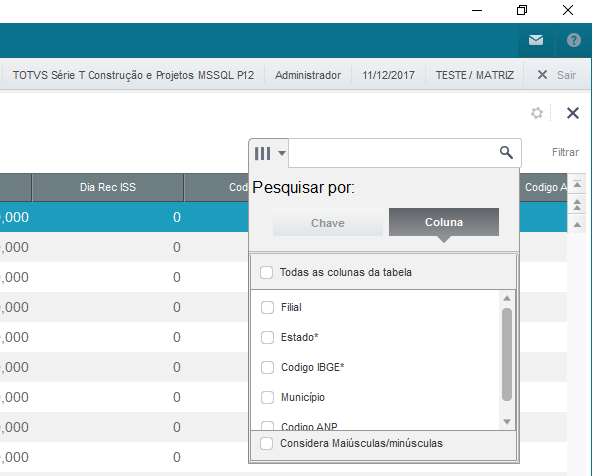Check the Município column checkbox
The height and width of the screenshot is (476, 592).
coord(267,397)
